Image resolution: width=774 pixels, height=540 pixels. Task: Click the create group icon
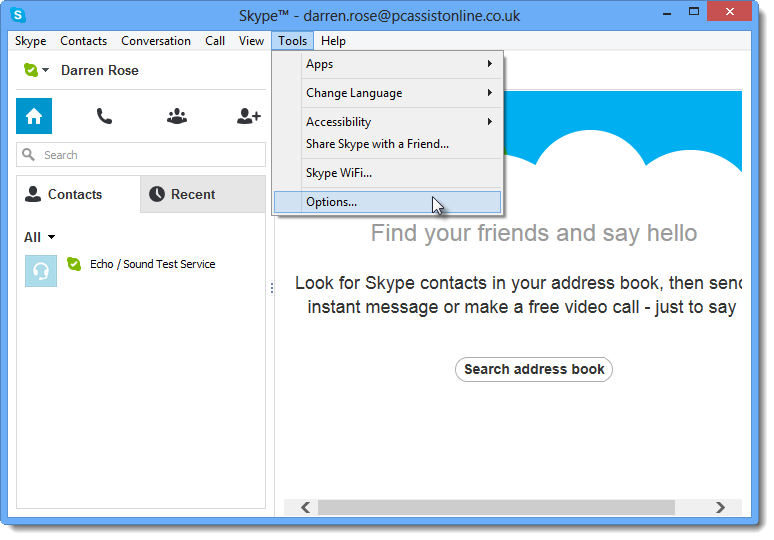[x=177, y=116]
